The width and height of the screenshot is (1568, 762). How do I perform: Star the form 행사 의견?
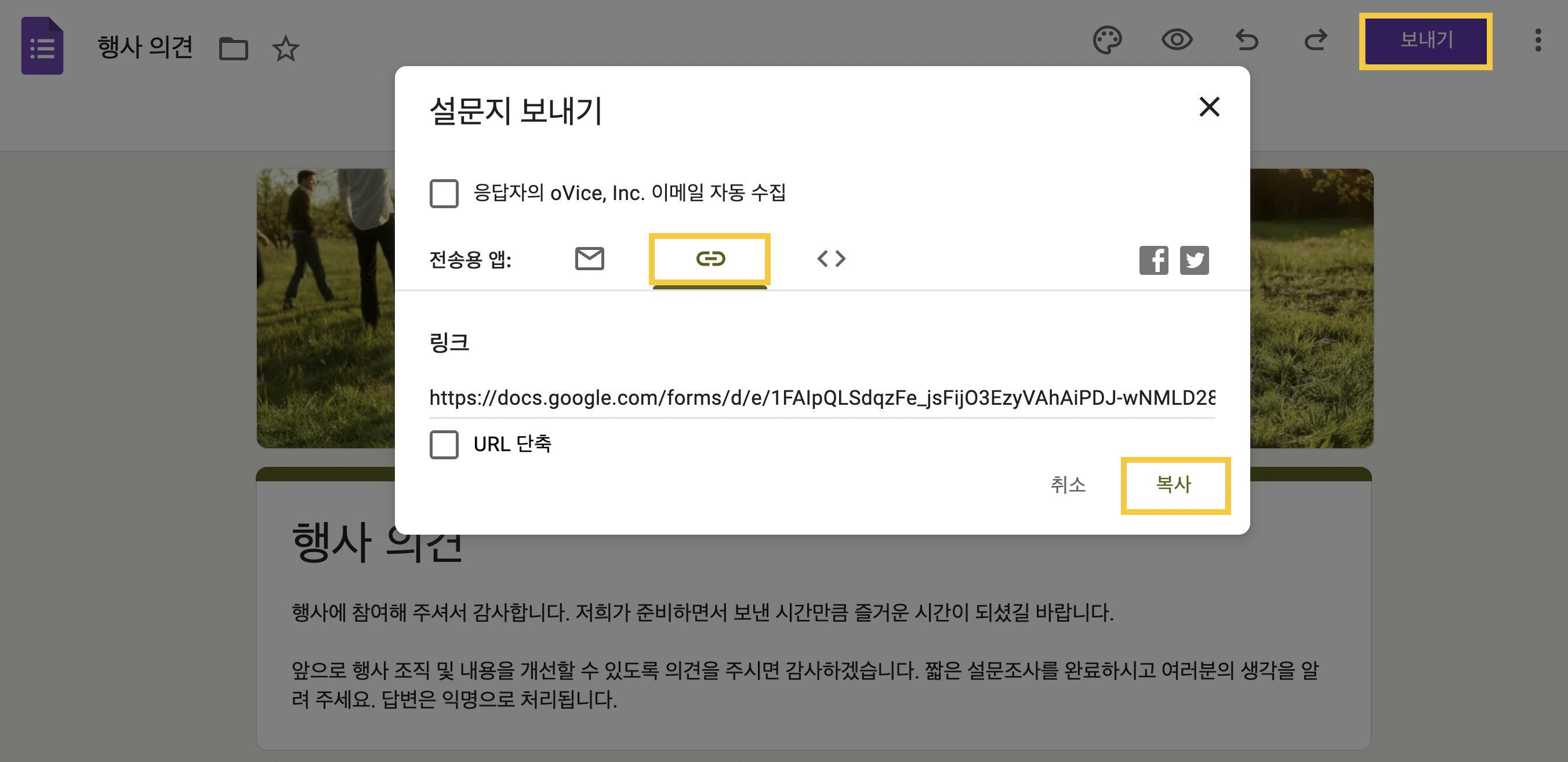click(x=285, y=48)
